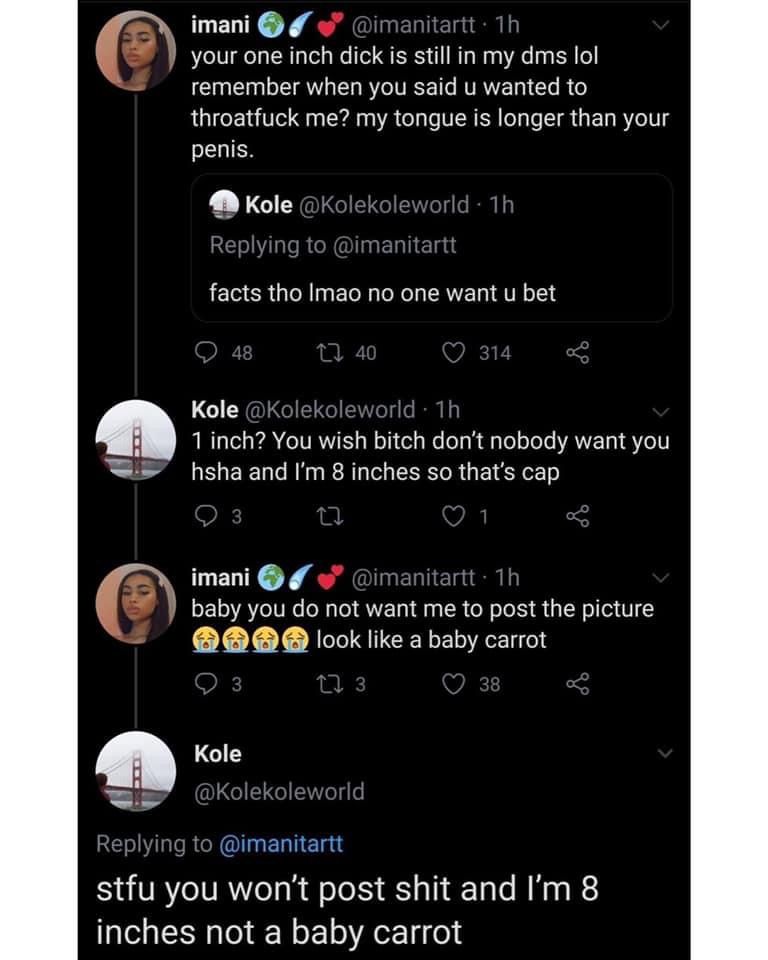This screenshot has width=768, height=960.
Task: Retweet Kole's '1 inch?' tweet
Action: click(329, 517)
